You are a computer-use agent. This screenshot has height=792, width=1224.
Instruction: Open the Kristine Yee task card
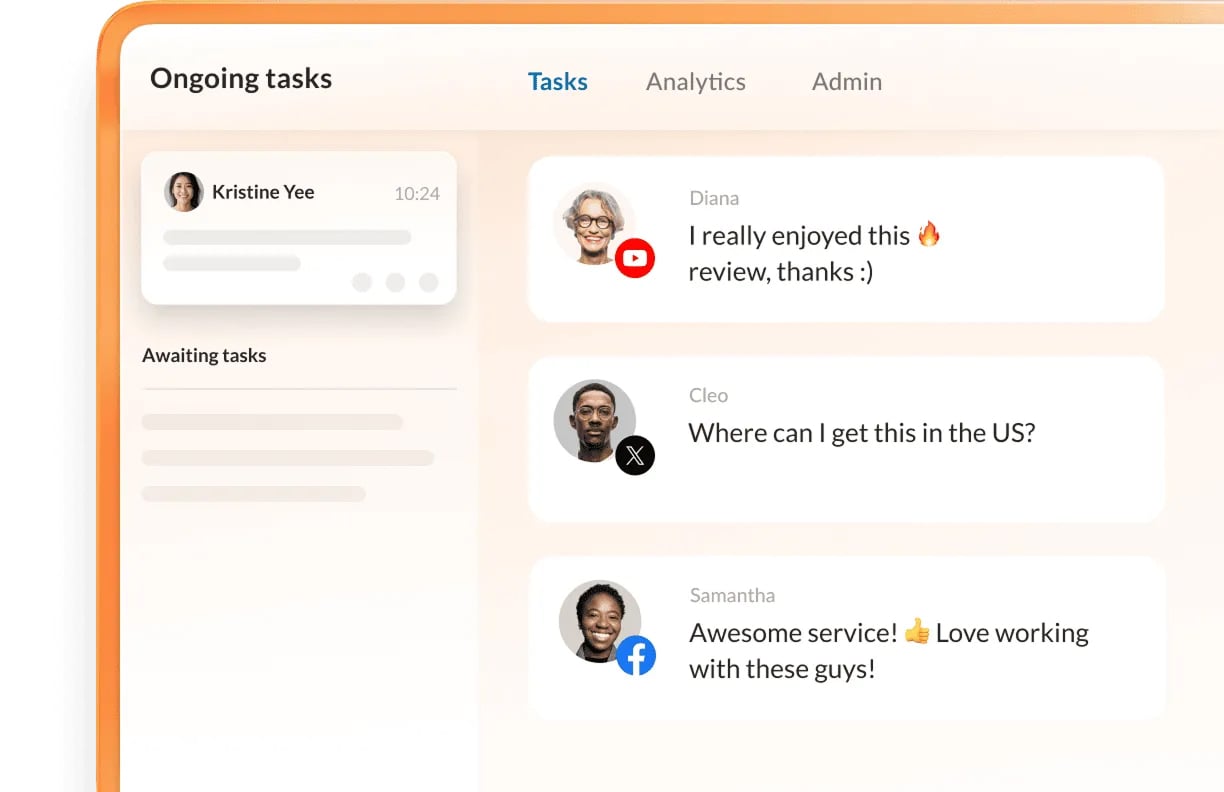point(299,228)
